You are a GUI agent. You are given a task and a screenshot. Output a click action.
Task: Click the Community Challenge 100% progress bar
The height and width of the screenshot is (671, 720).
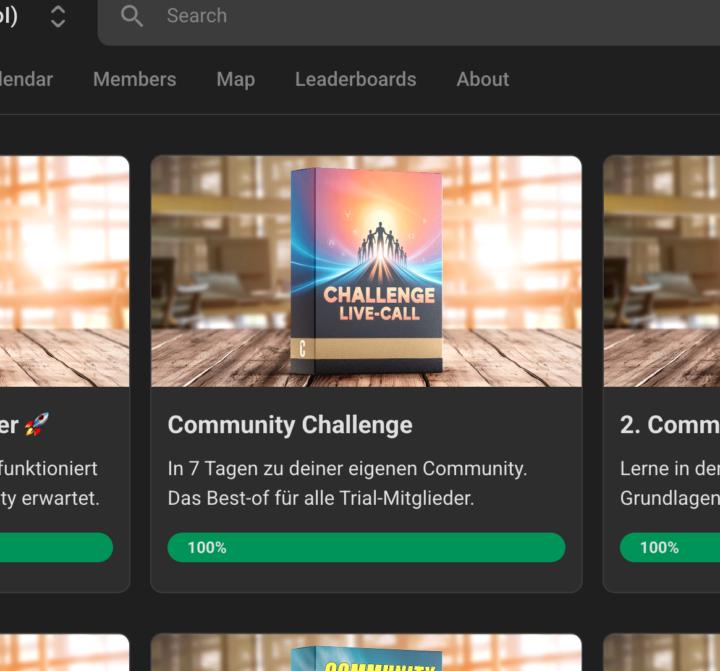click(366, 547)
